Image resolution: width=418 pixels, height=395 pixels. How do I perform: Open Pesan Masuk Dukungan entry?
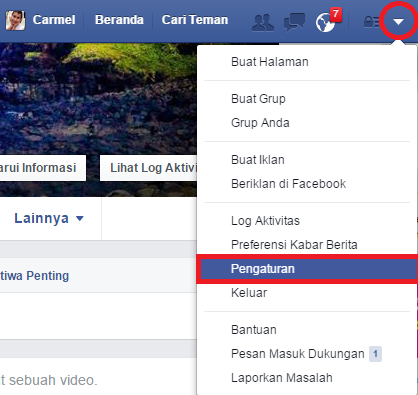click(298, 354)
